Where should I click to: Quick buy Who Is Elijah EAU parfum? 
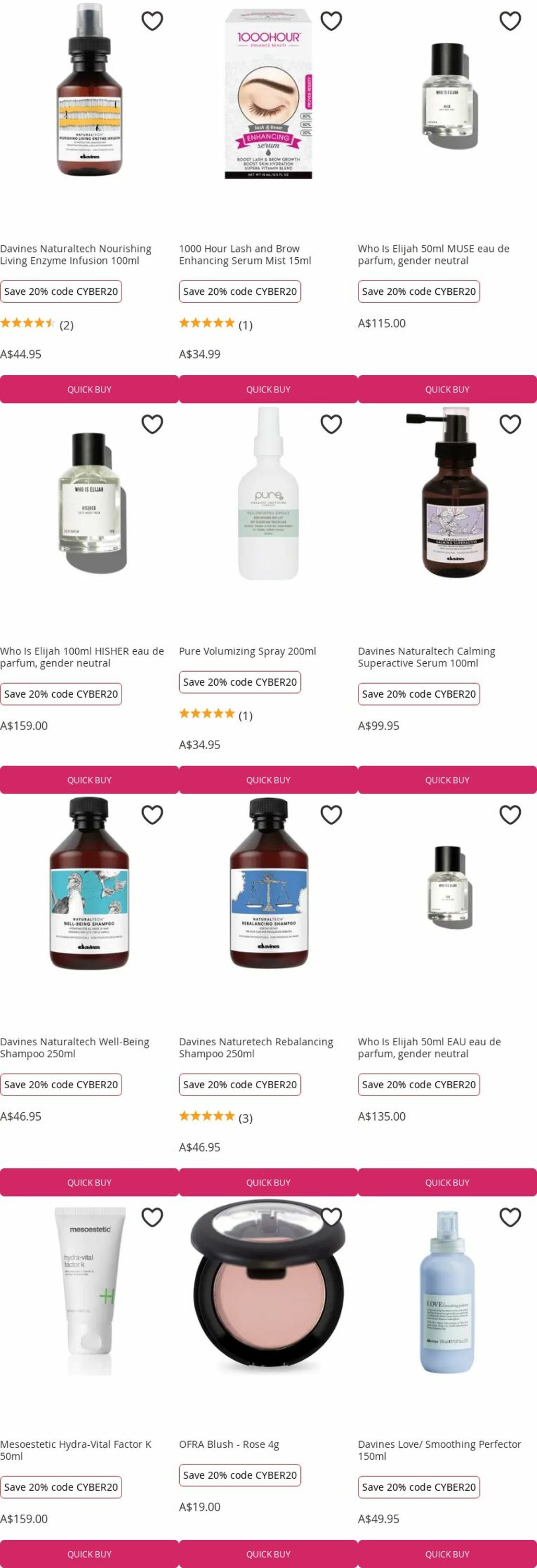447,1183
